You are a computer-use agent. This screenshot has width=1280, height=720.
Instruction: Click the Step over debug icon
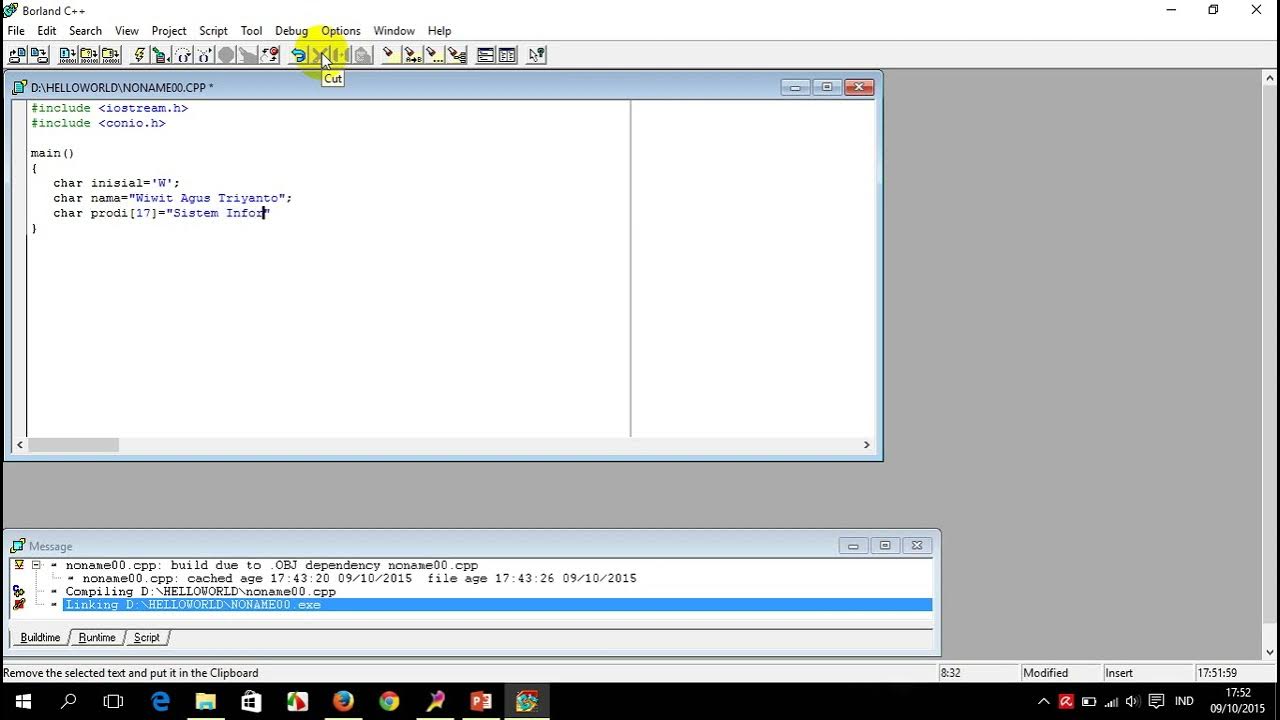coord(183,55)
